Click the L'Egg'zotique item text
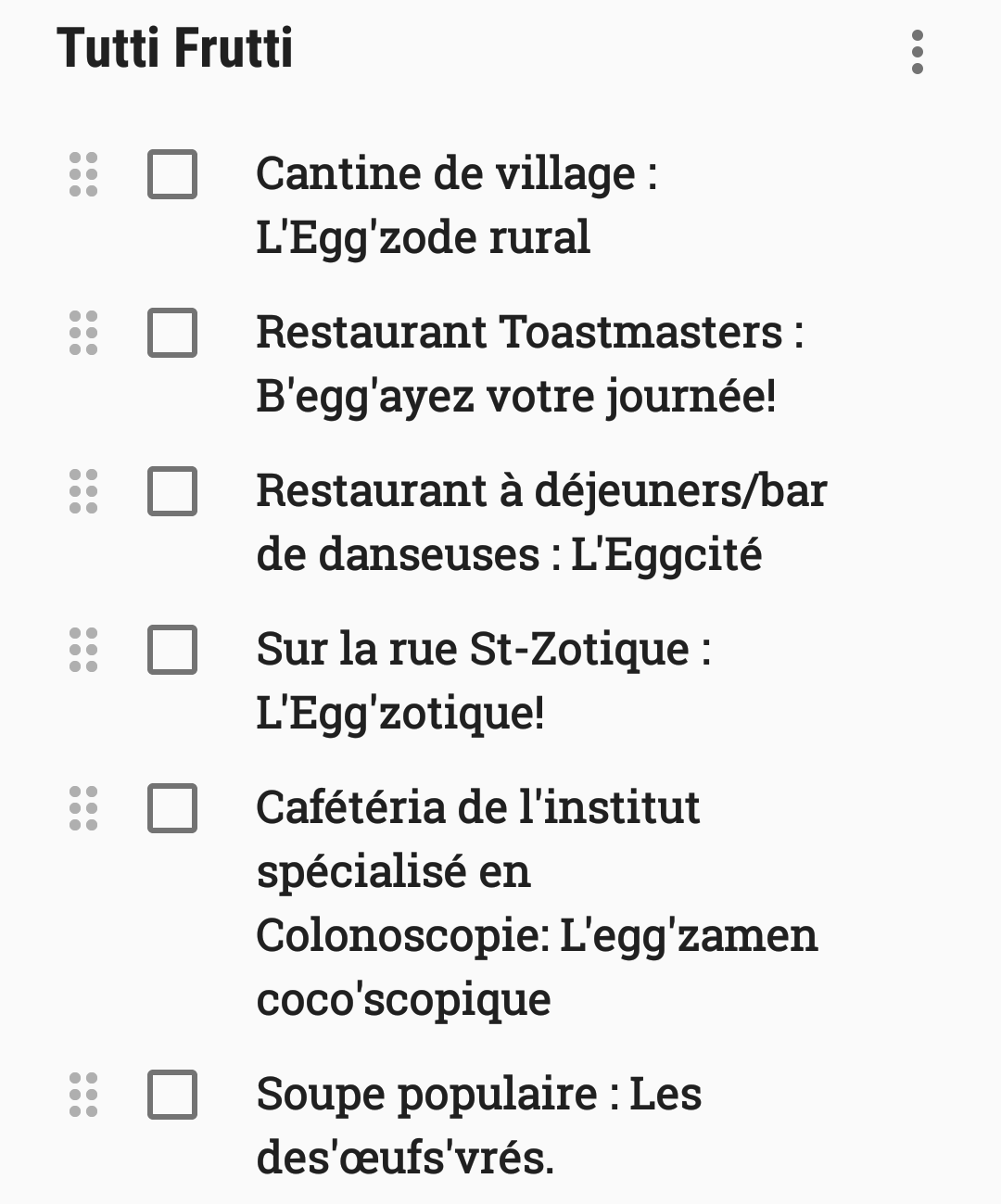Viewport: 1001px width, 1204px height. point(483,680)
